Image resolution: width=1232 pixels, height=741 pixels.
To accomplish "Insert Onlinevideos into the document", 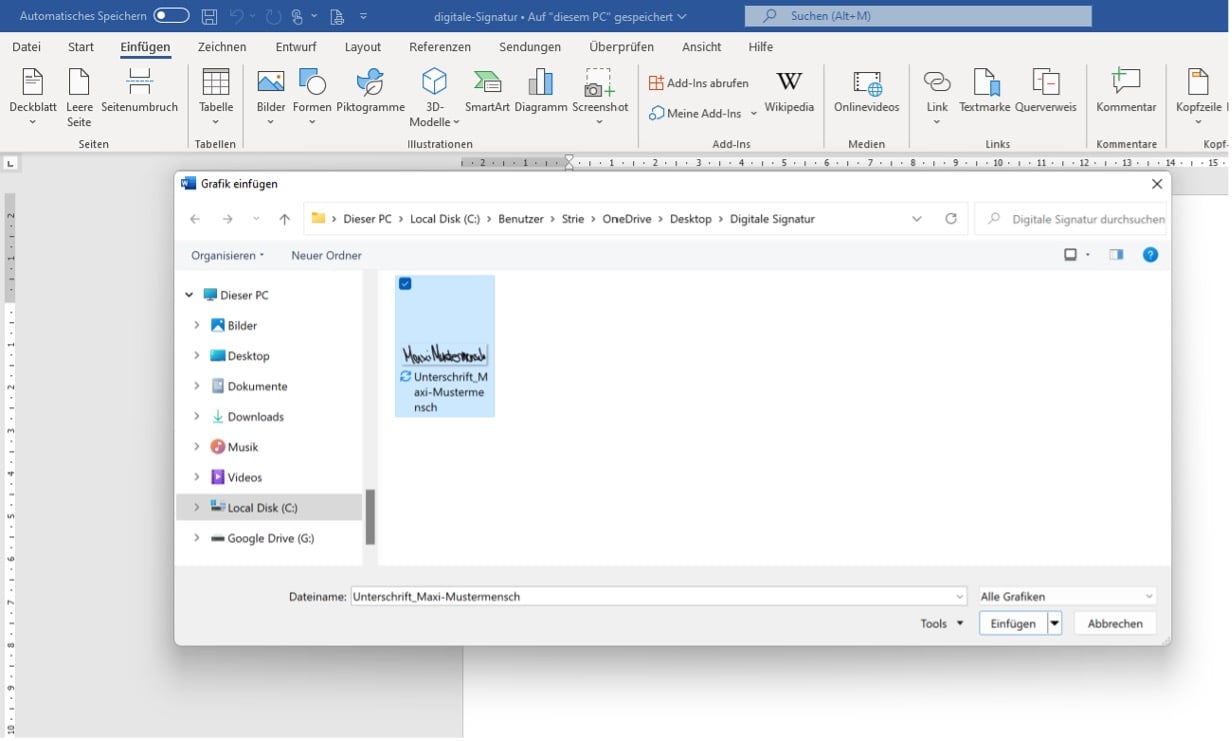I will pos(866,92).
